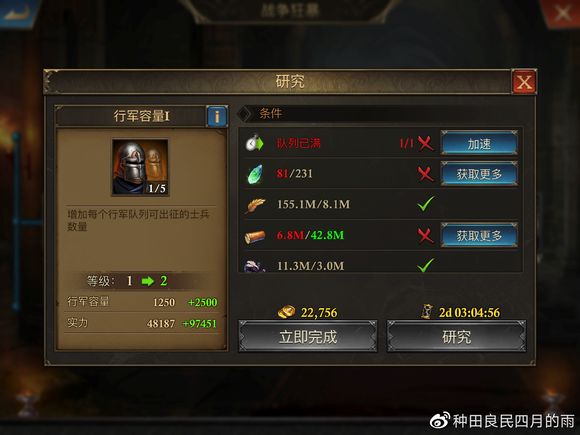580x435 pixels.
Task: Tap the Weibo logo in the watermark
Action: [x=440, y=420]
